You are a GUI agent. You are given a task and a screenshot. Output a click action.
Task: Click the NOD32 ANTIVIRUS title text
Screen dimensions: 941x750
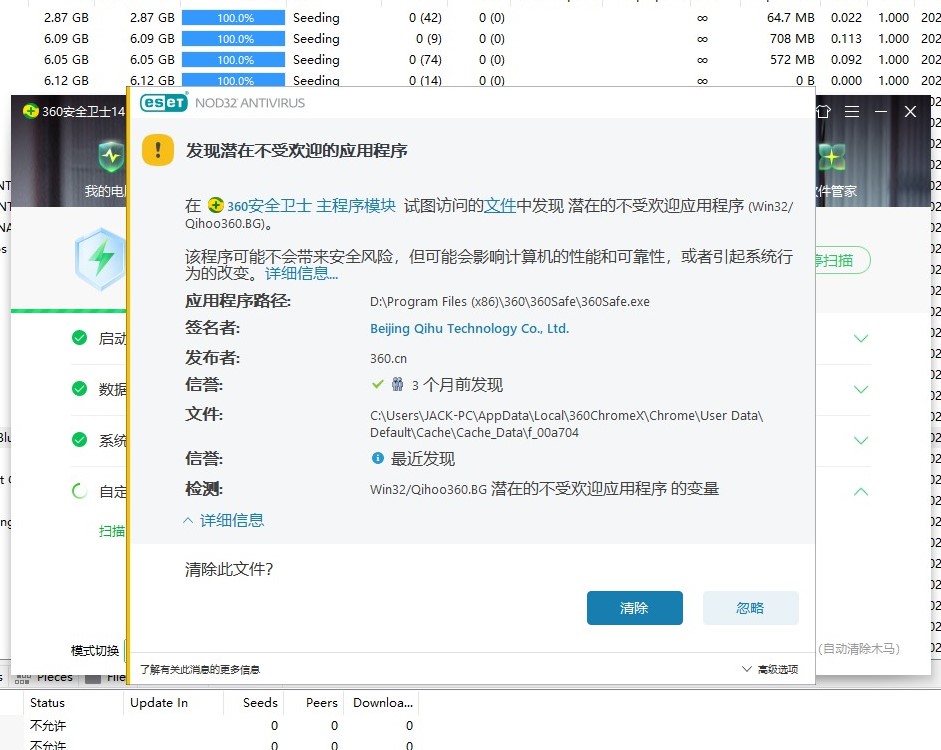click(250, 103)
